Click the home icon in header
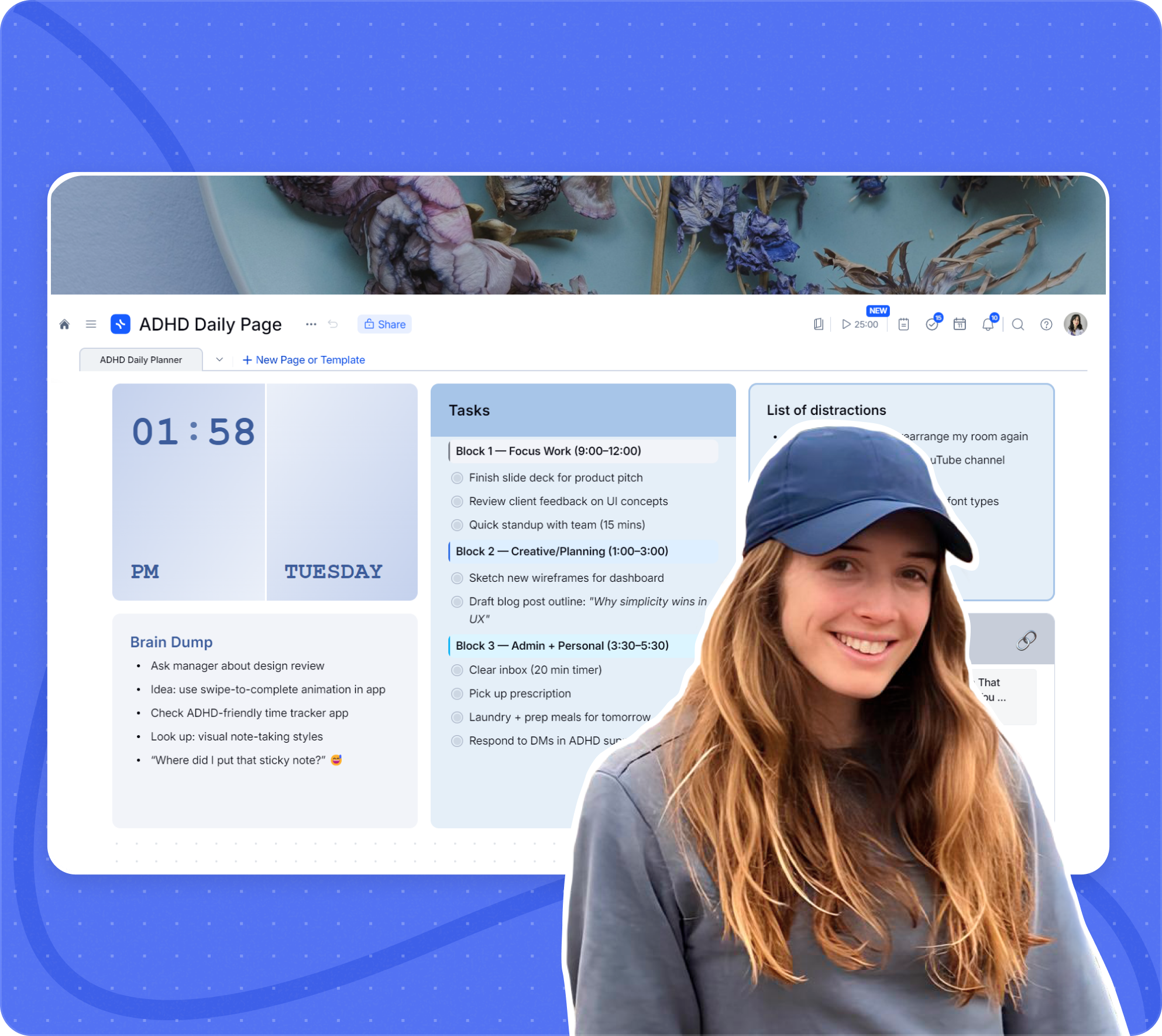 [x=64, y=324]
